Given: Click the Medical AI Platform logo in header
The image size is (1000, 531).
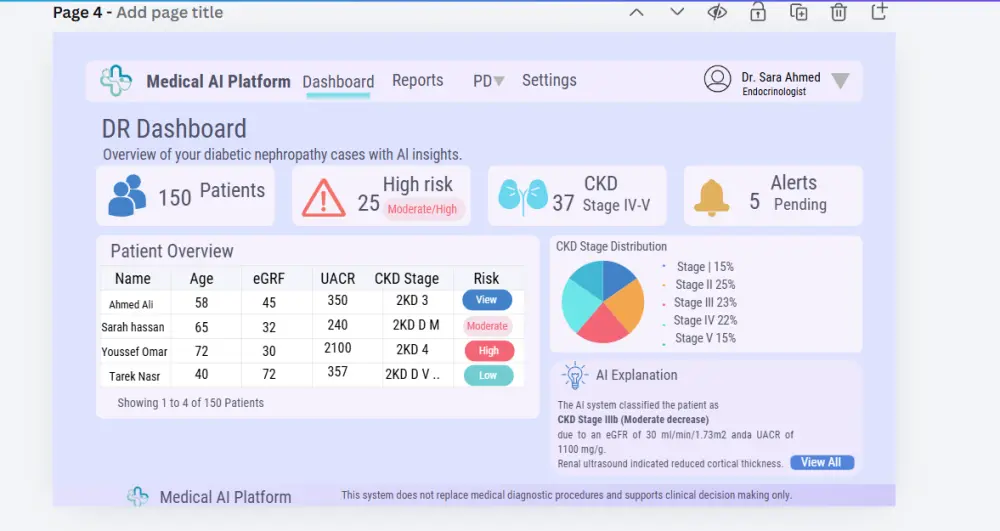Looking at the screenshot, I should point(116,81).
